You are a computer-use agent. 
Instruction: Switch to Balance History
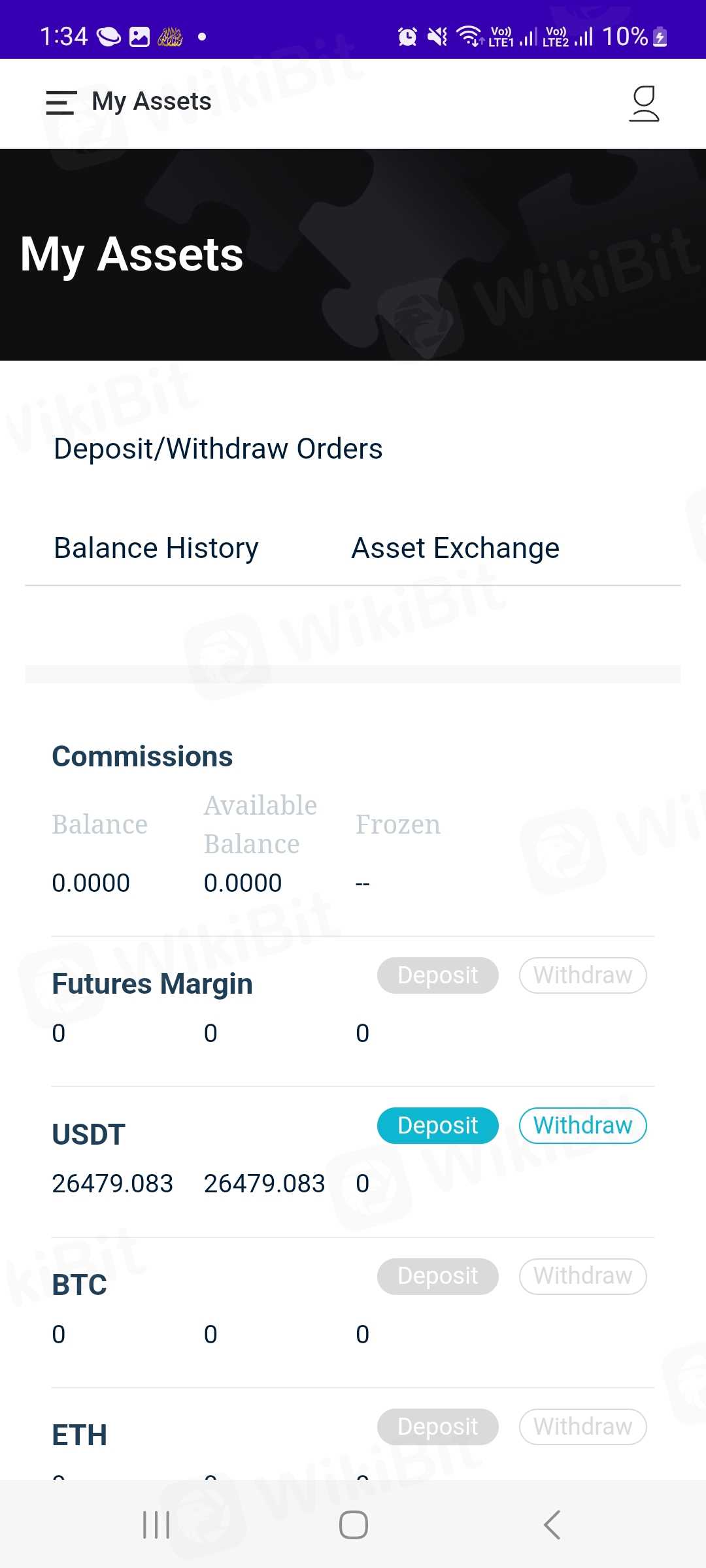156,548
